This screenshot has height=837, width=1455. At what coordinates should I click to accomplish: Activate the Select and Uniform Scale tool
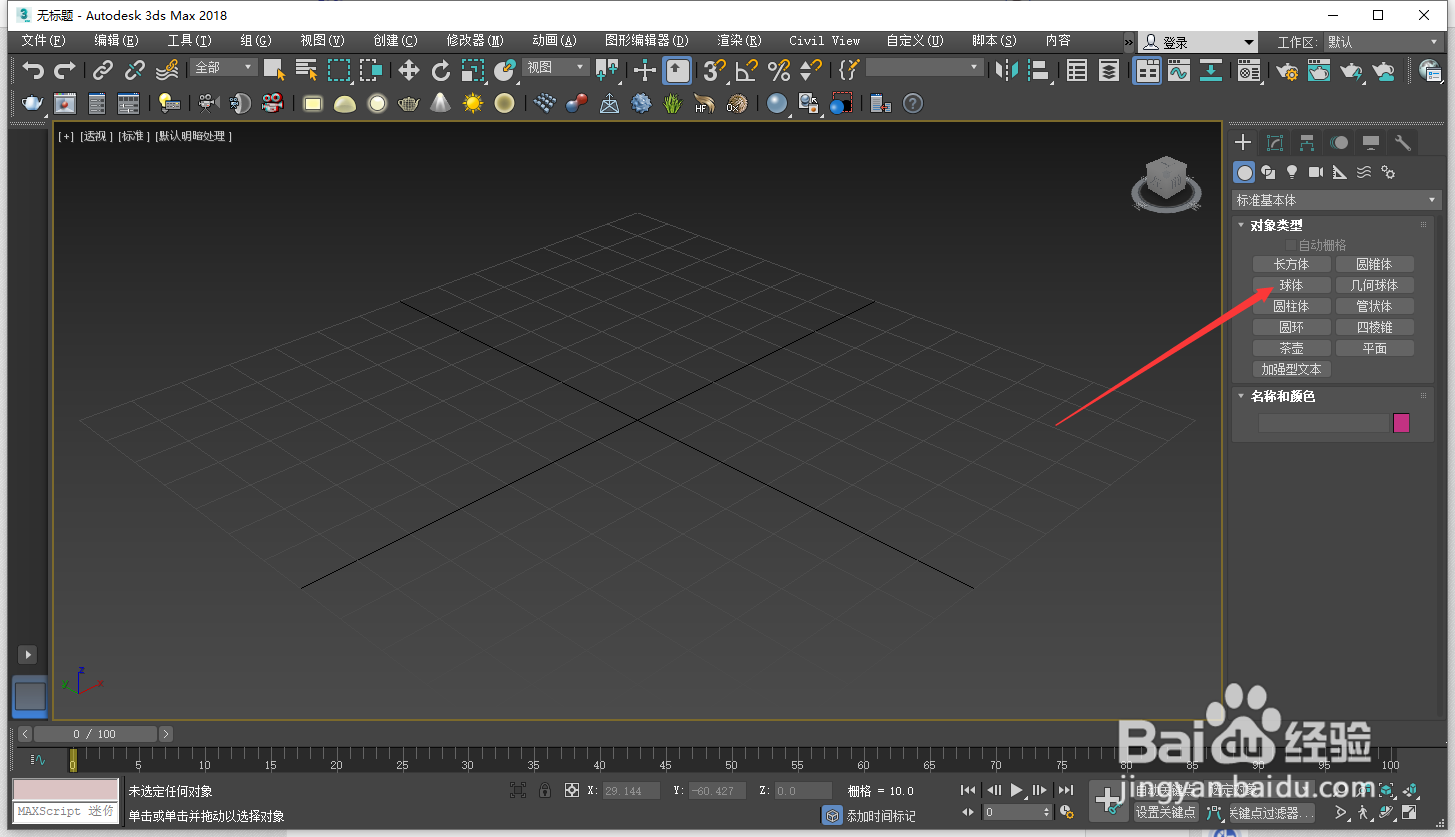pyautogui.click(x=473, y=70)
